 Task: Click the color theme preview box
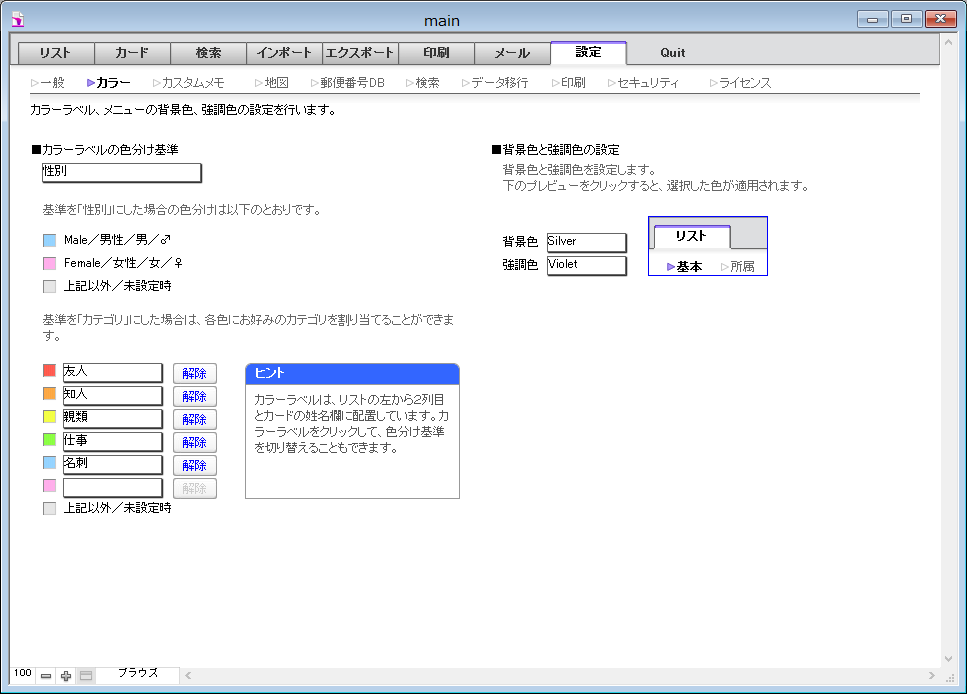pos(707,246)
